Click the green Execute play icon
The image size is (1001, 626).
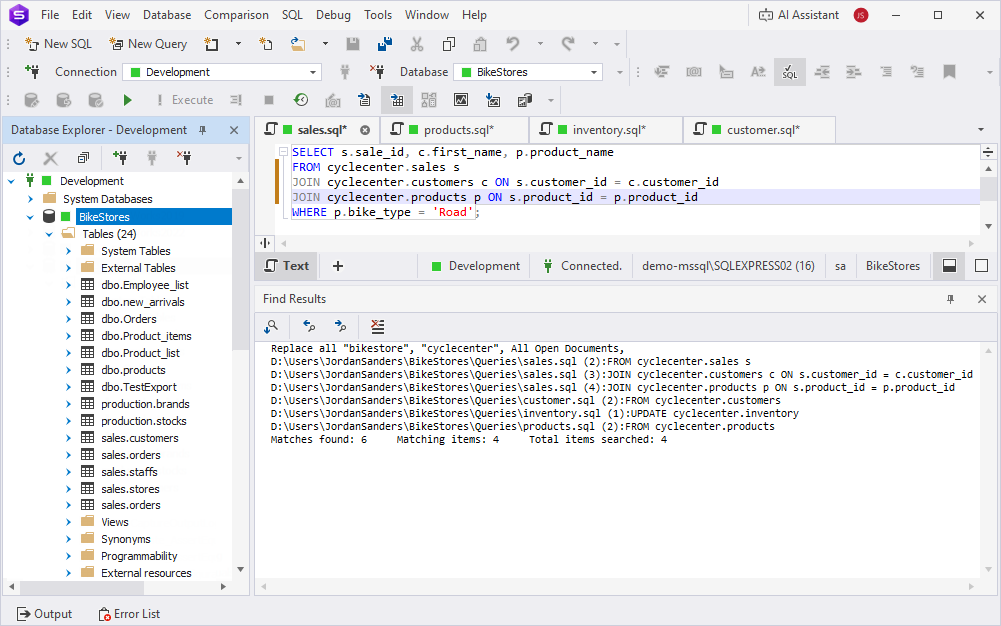pyautogui.click(x=127, y=100)
